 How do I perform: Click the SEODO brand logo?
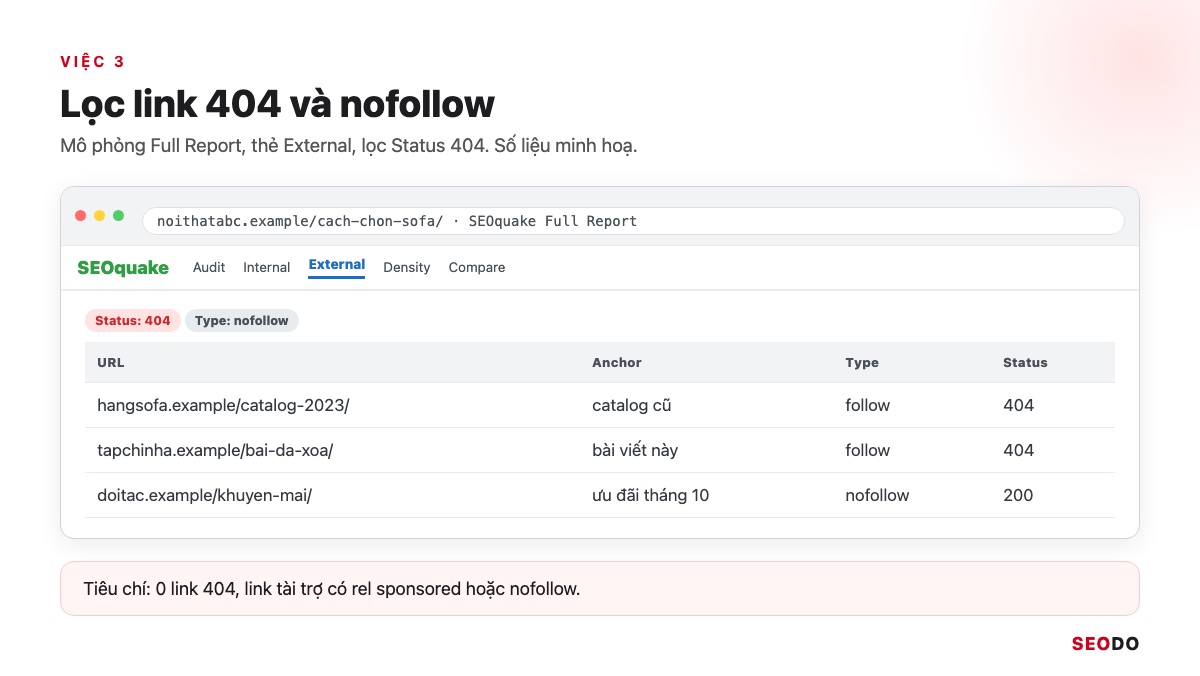pos(1105,644)
